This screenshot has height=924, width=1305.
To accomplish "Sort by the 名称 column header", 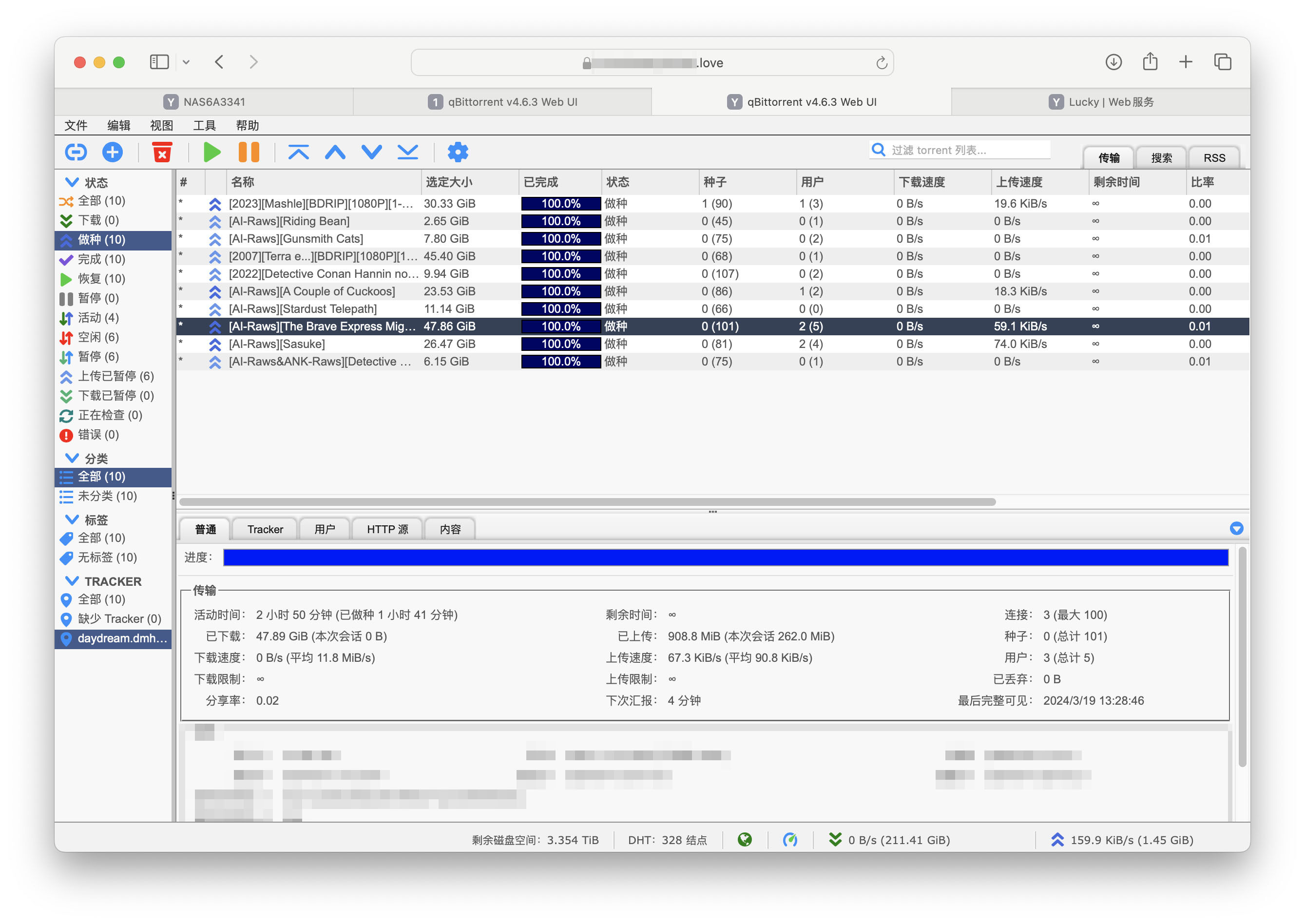I will pos(324,182).
